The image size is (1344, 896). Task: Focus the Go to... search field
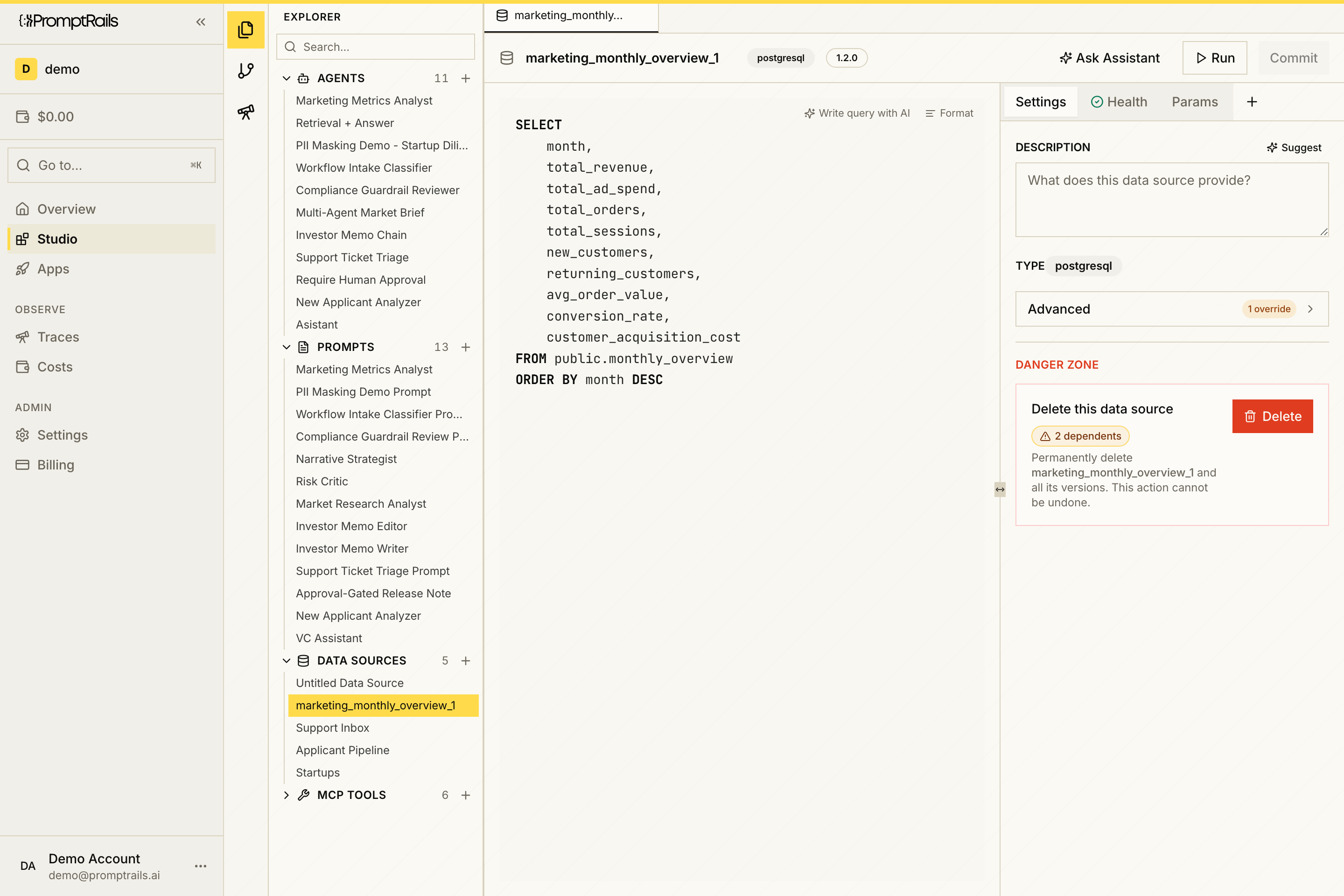(112, 165)
